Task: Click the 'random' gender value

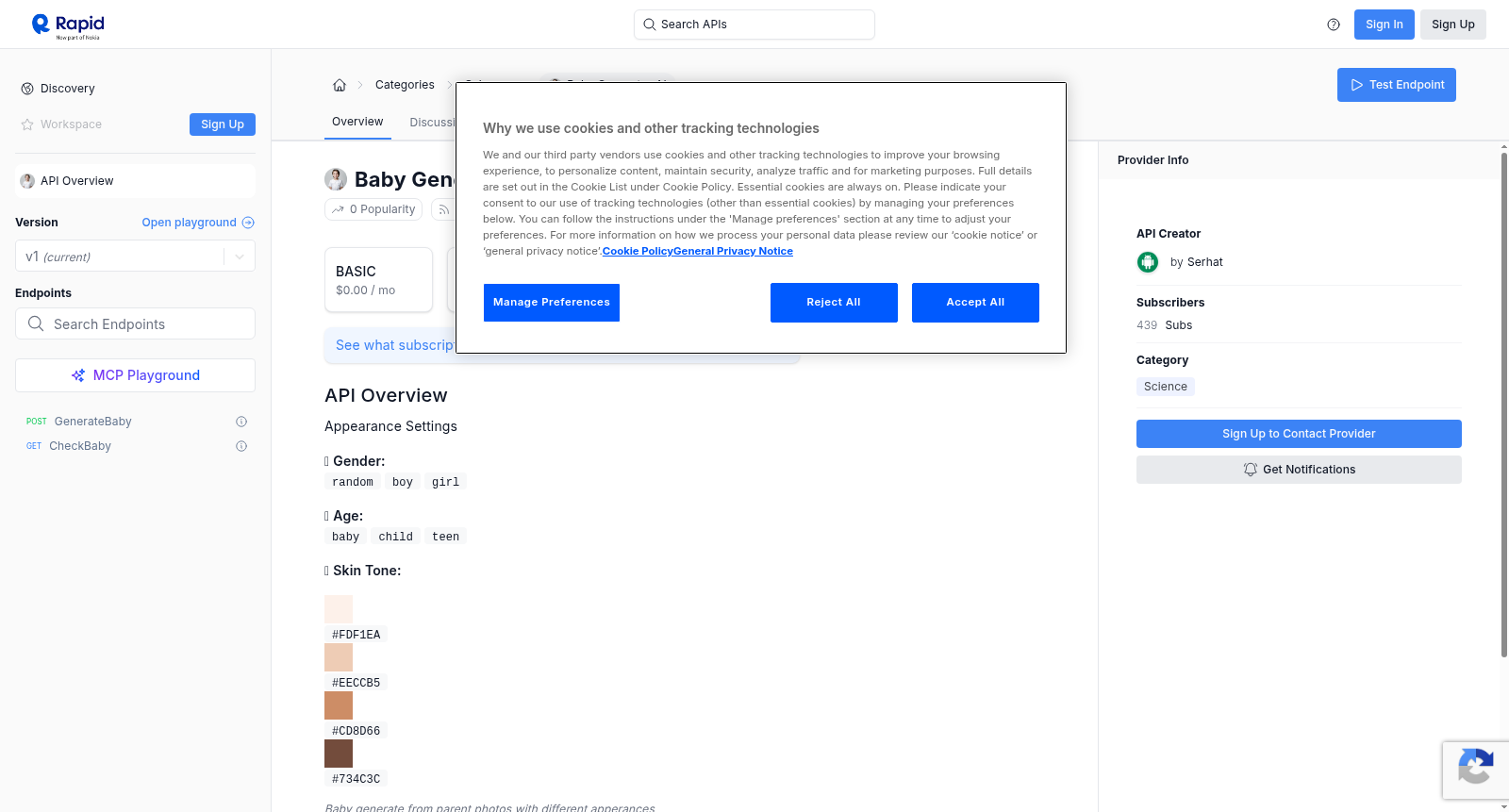Action: tap(353, 482)
